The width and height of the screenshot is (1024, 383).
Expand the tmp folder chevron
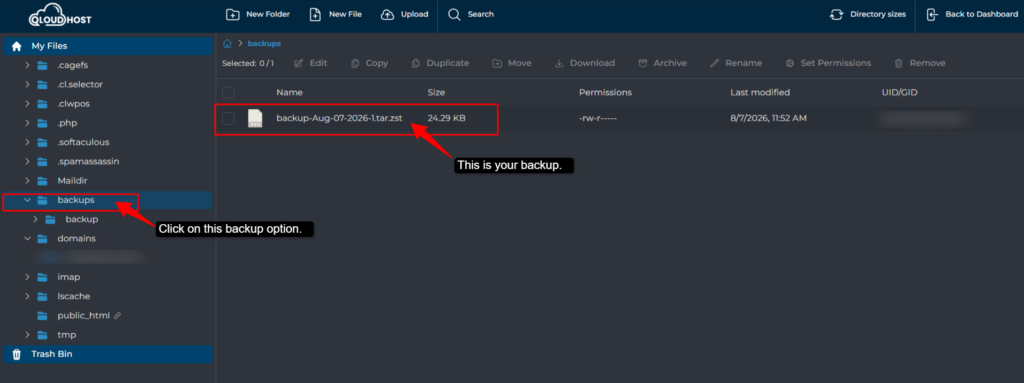pyautogui.click(x=27, y=335)
